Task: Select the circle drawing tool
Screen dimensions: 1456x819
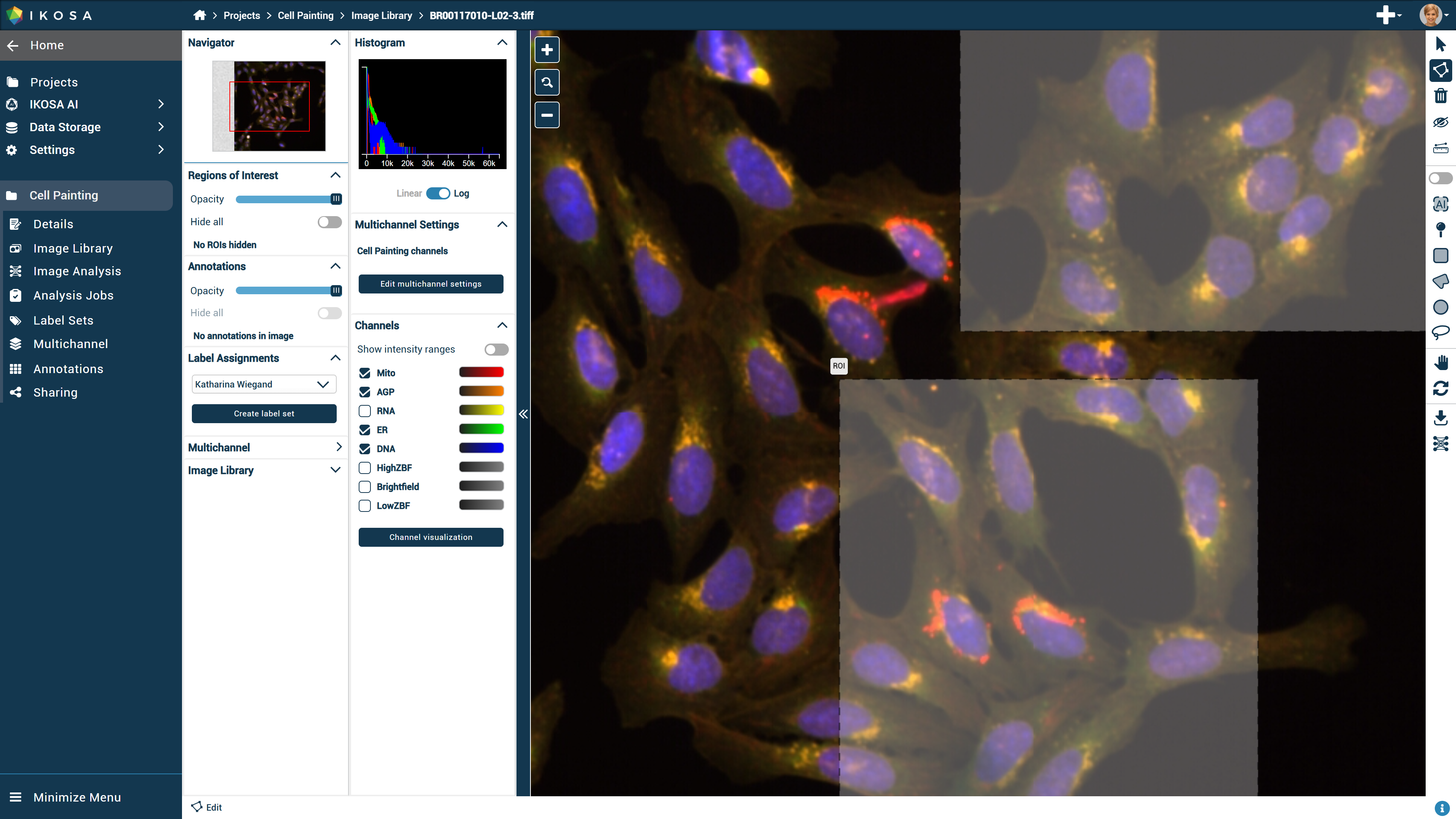Action: (x=1440, y=307)
